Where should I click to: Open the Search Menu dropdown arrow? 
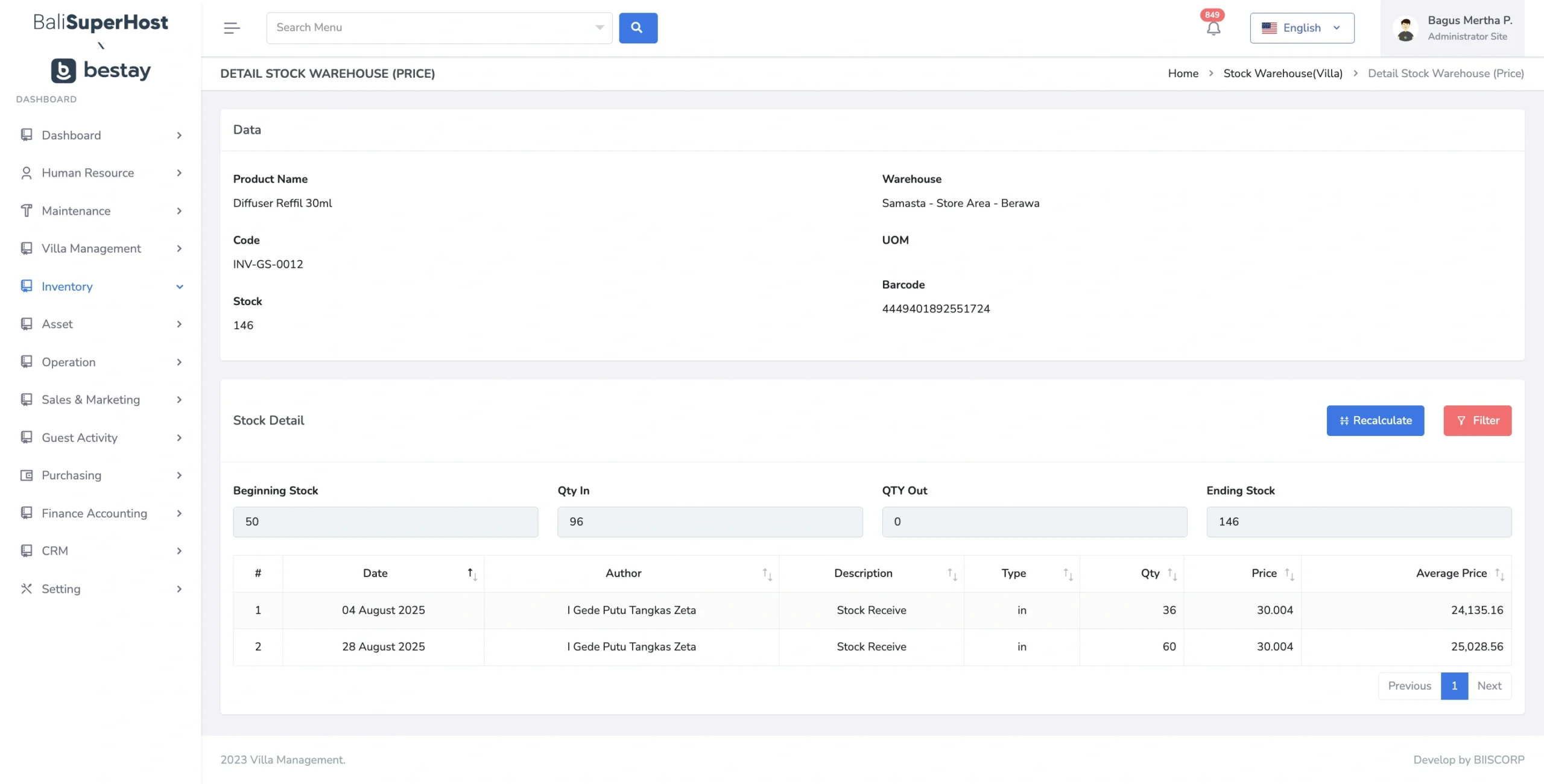tap(600, 28)
